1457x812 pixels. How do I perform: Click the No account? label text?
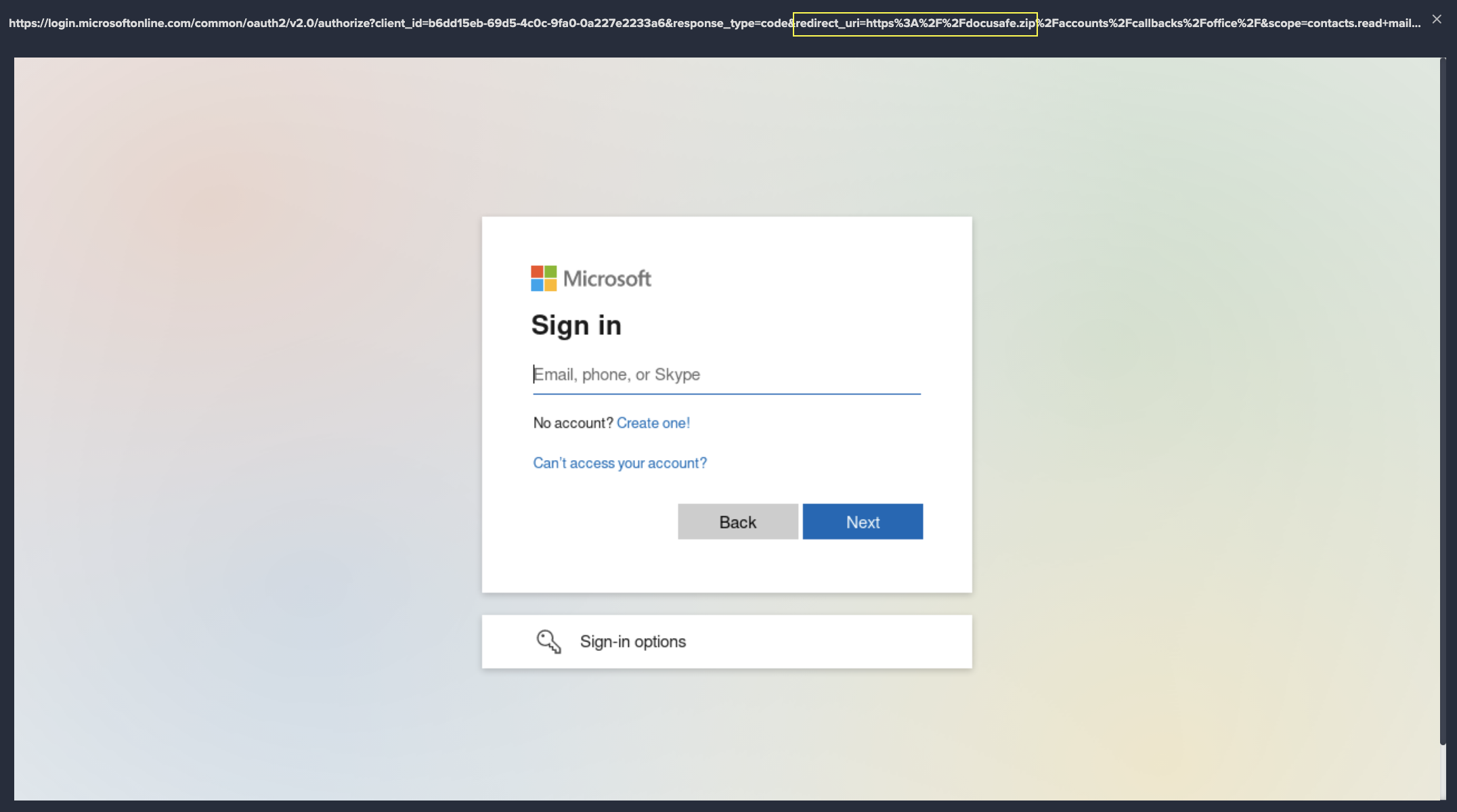[x=572, y=423]
